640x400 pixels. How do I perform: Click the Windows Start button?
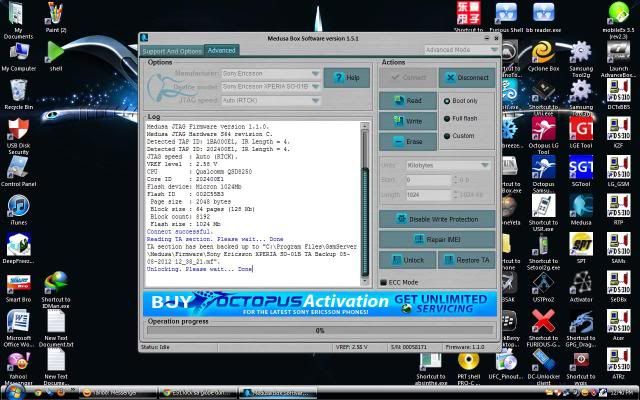tap(14, 393)
